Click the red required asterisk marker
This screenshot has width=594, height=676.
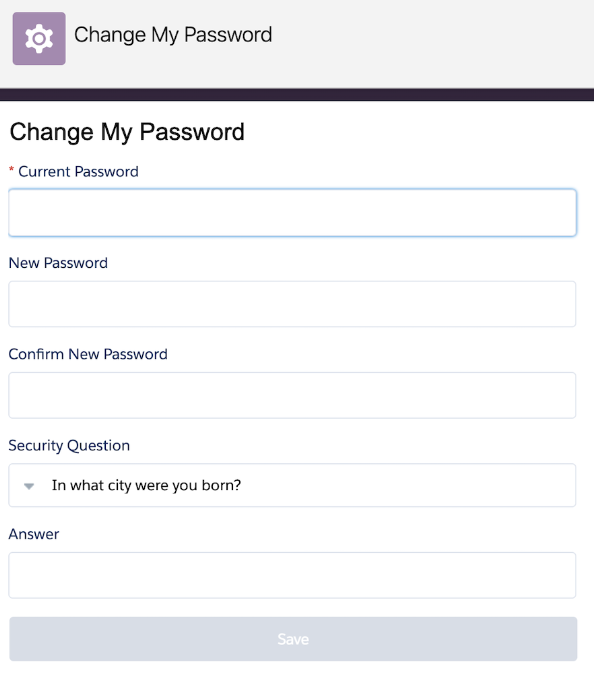(12, 170)
